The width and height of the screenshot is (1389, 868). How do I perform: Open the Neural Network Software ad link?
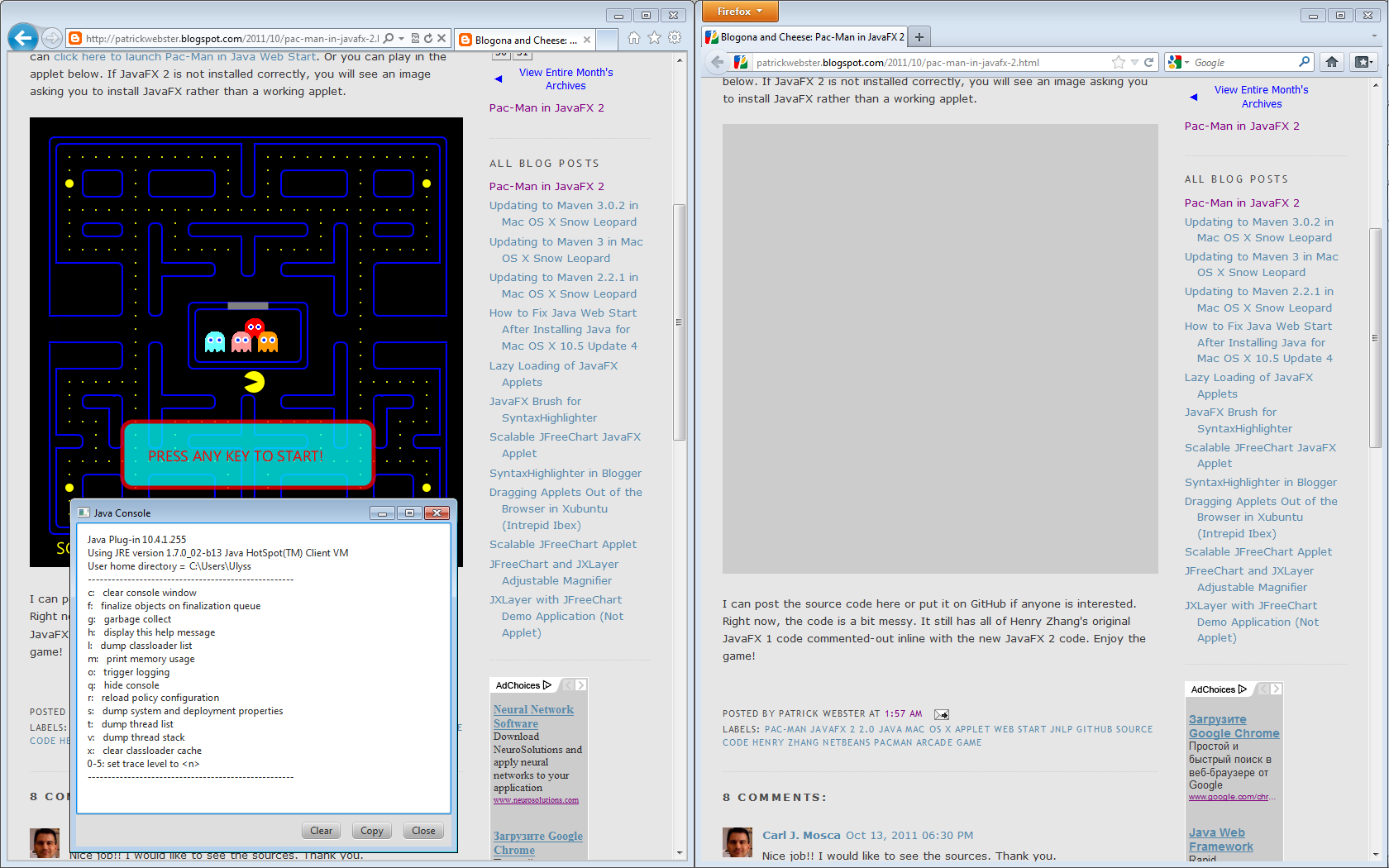coord(533,716)
